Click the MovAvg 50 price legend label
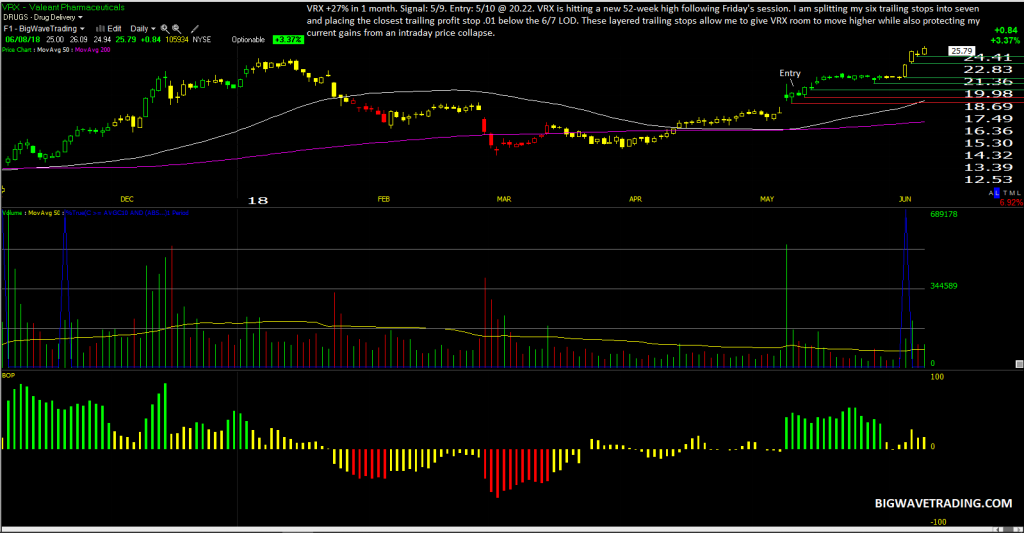Image resolution: width=1024 pixels, height=533 pixels. pos(53,50)
